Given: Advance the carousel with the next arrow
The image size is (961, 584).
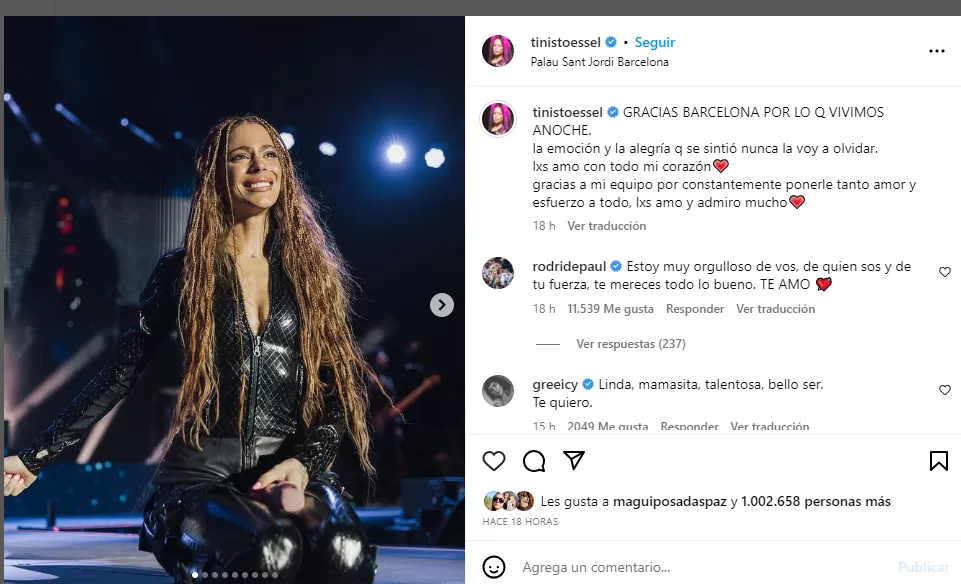Looking at the screenshot, I should point(441,304).
